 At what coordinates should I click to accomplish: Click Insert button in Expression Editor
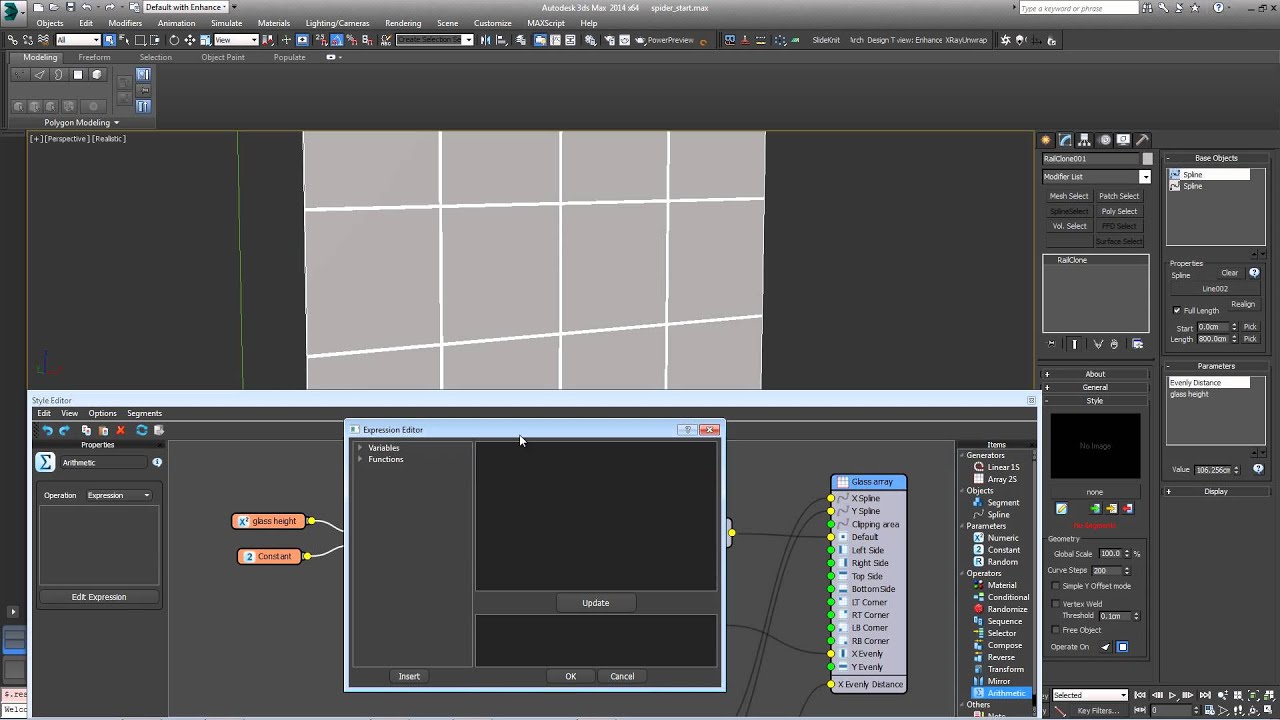coord(409,676)
